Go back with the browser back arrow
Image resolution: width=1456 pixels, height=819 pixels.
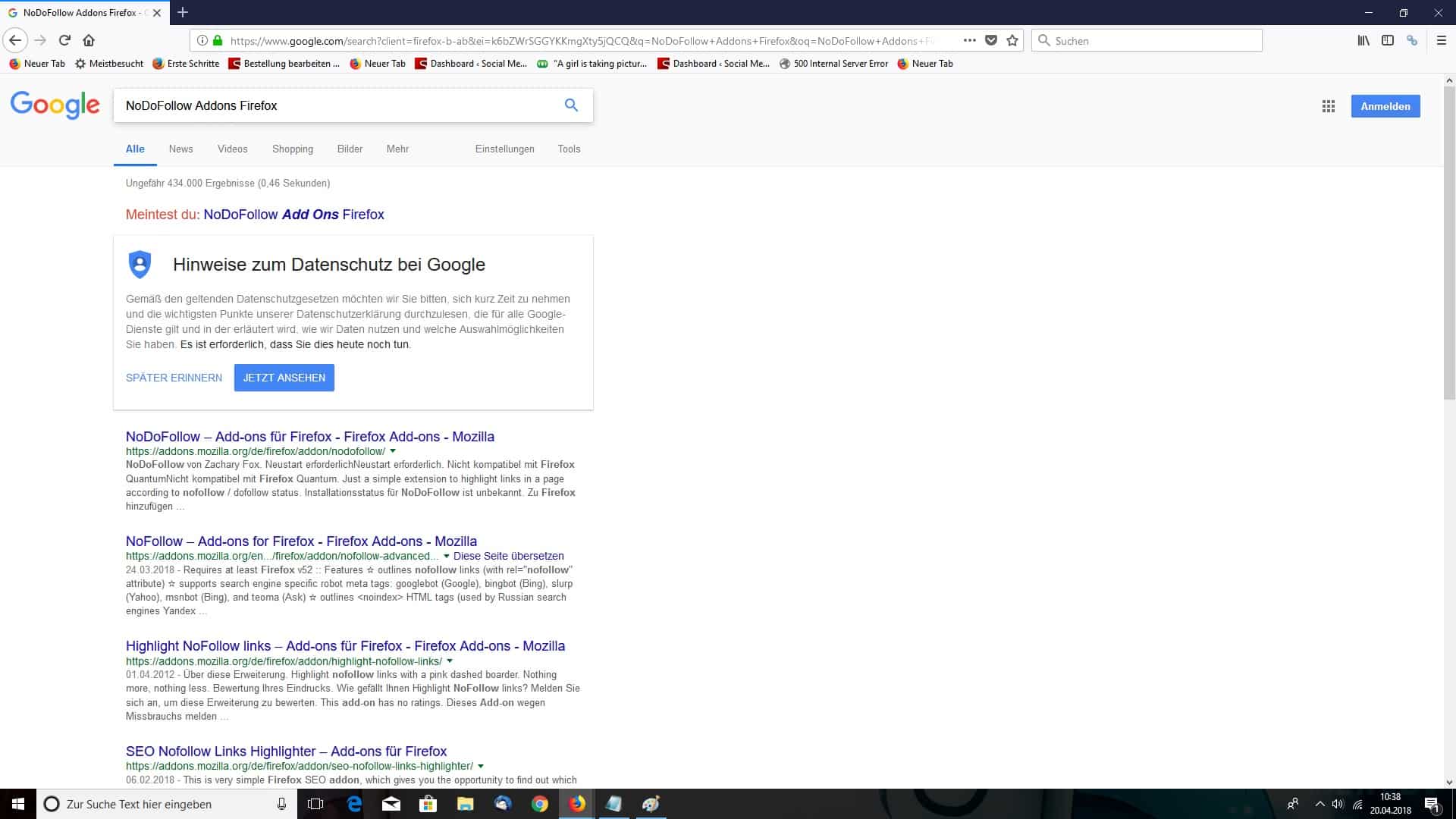click(x=15, y=40)
